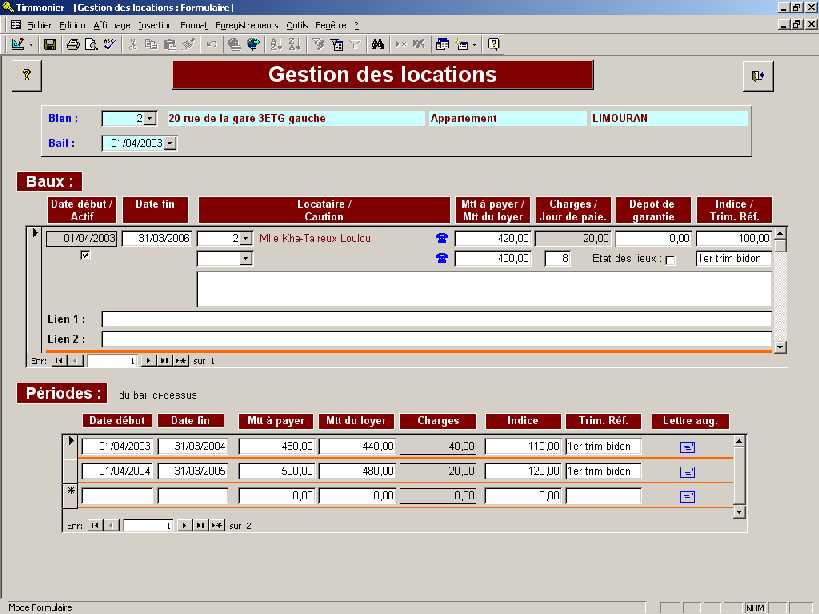Create a new Baux record via the navigator

[x=181, y=360]
